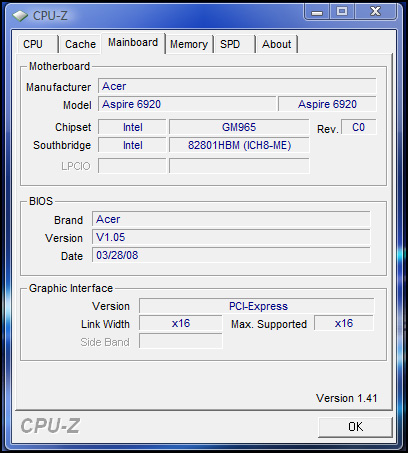
Task: Show the About tab
Action: click(x=277, y=44)
